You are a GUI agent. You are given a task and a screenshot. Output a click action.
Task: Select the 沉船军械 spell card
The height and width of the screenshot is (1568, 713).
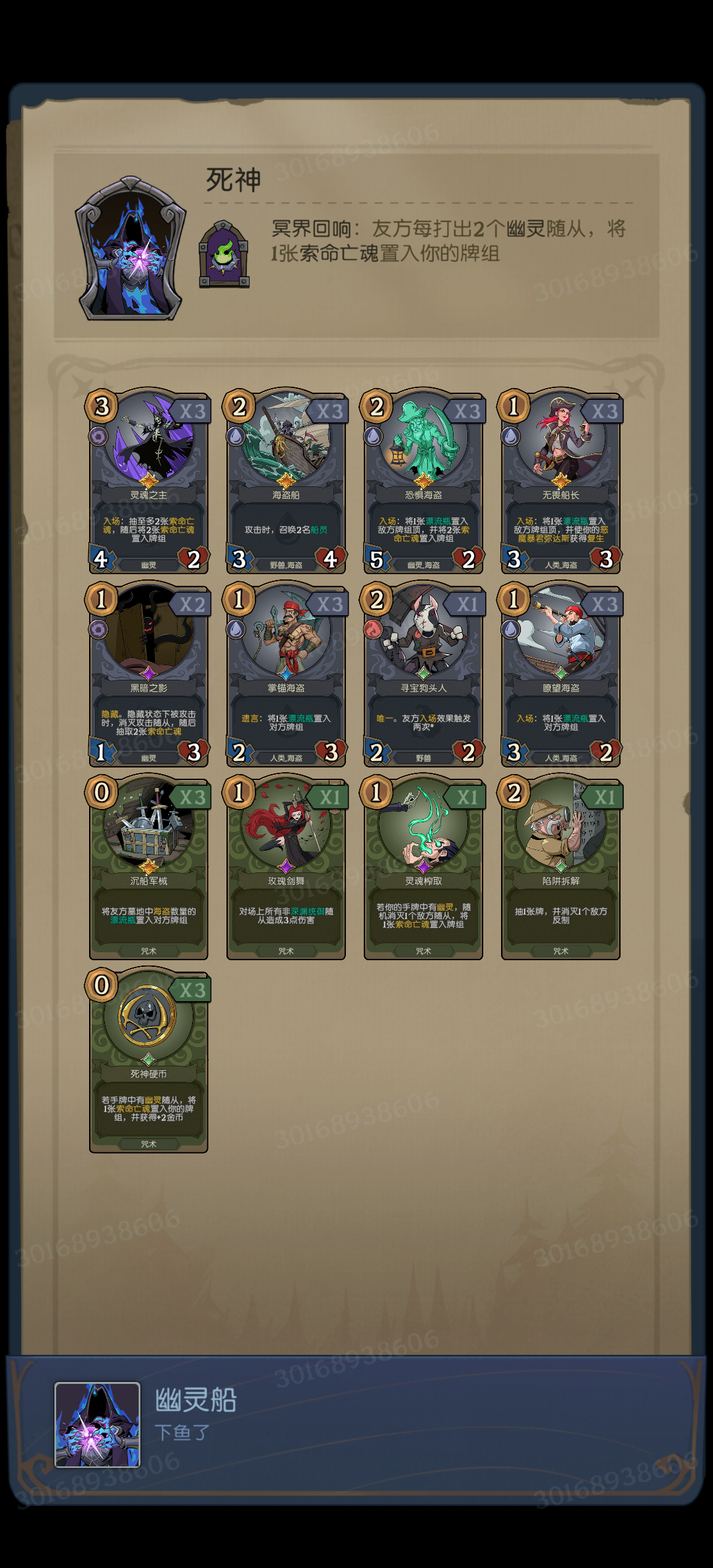click(x=149, y=867)
